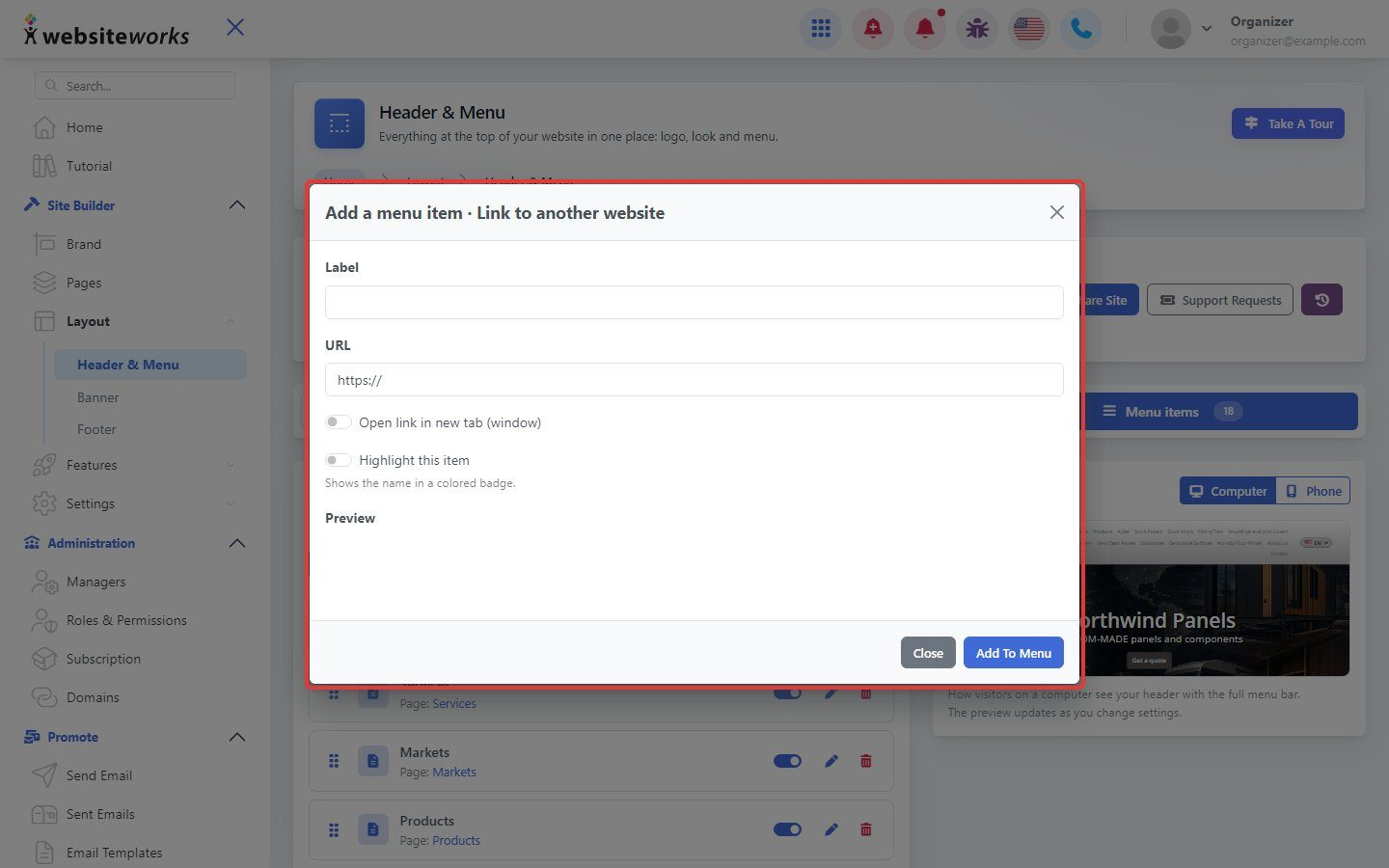The width and height of the screenshot is (1389, 868).
Task: Click the URL input field
Action: click(x=694, y=380)
